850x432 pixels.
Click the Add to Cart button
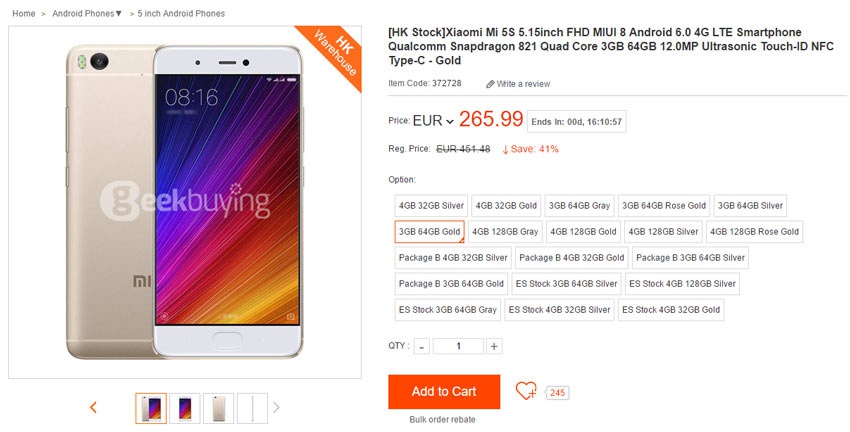444,391
